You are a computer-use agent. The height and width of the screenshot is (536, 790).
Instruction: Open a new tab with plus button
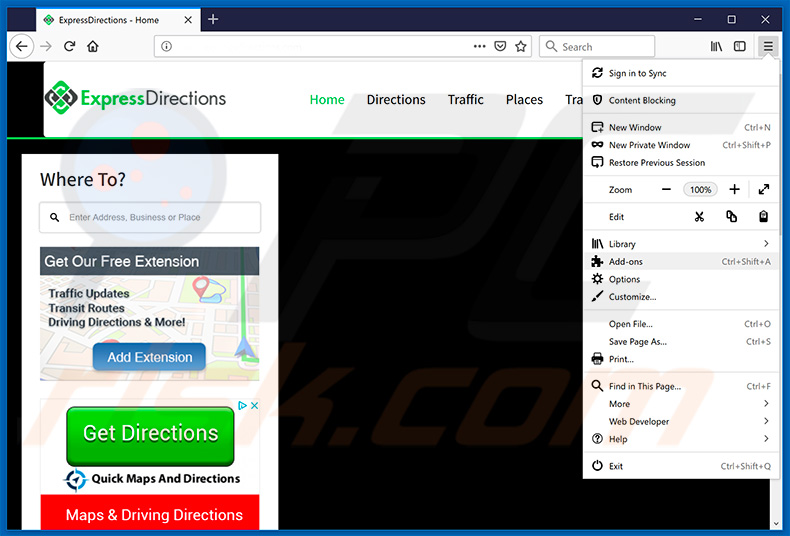click(x=213, y=19)
